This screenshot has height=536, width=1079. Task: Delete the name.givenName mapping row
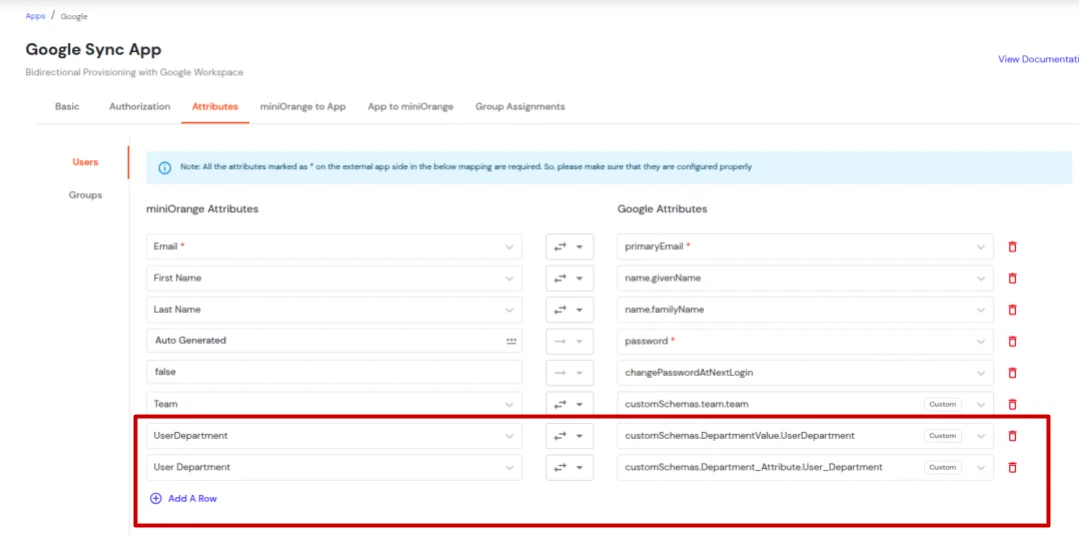1012,278
